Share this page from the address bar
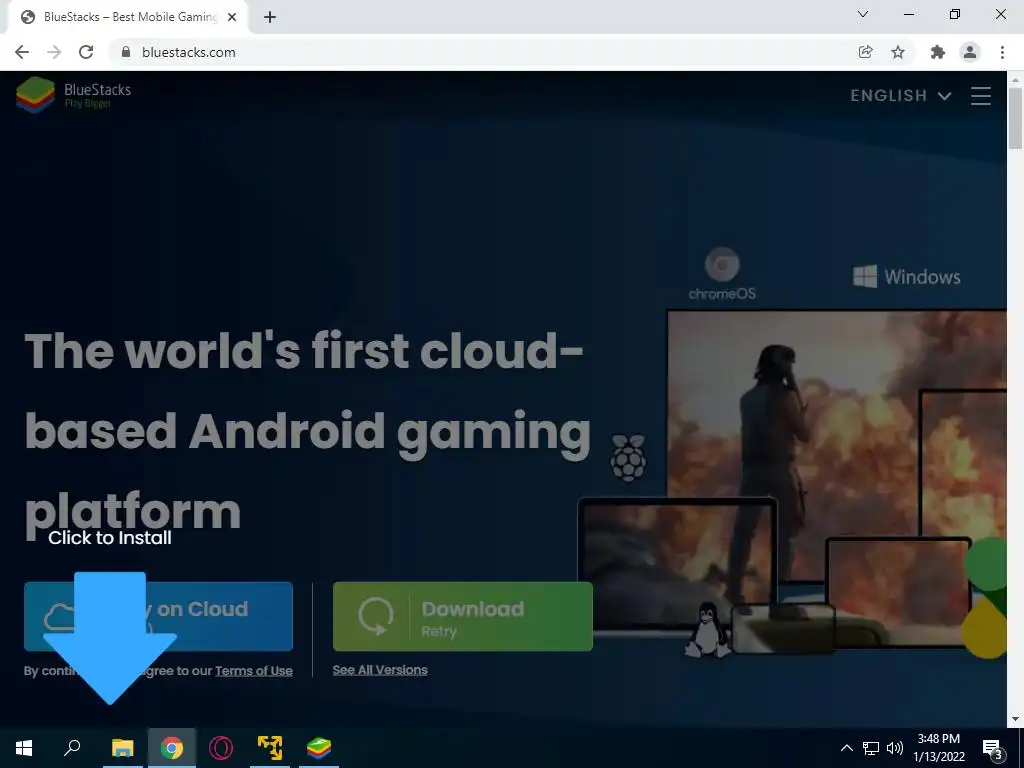 tap(865, 52)
